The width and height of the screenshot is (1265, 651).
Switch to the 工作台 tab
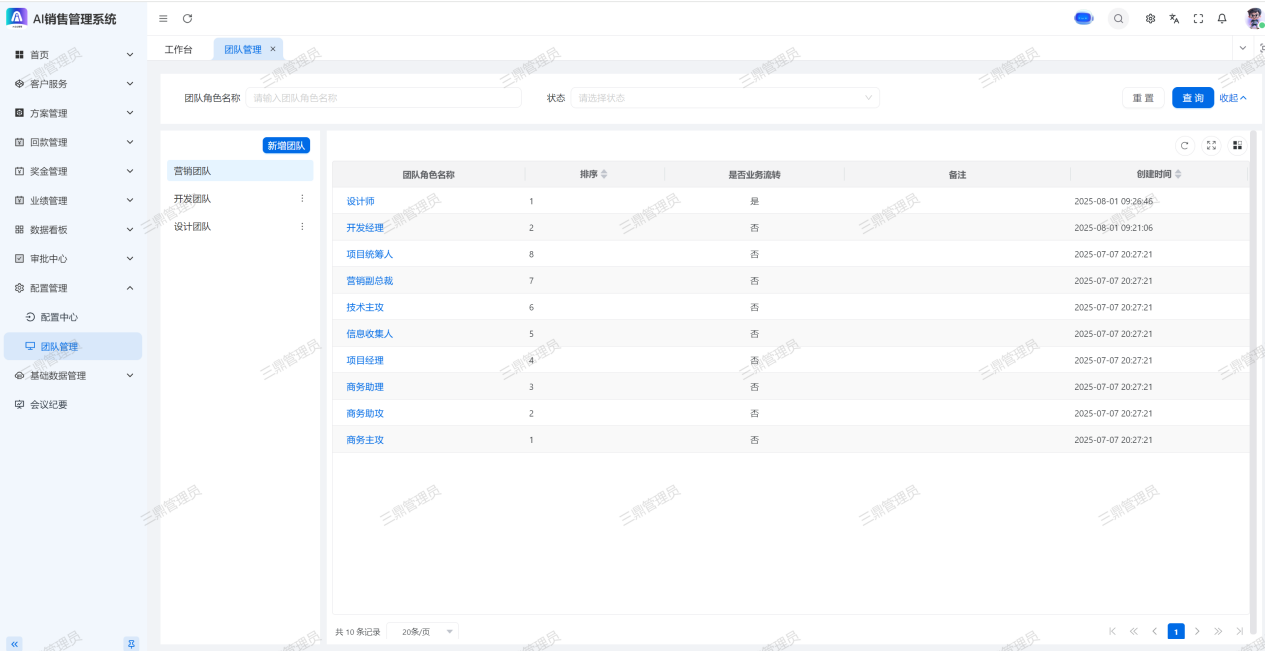[178, 49]
